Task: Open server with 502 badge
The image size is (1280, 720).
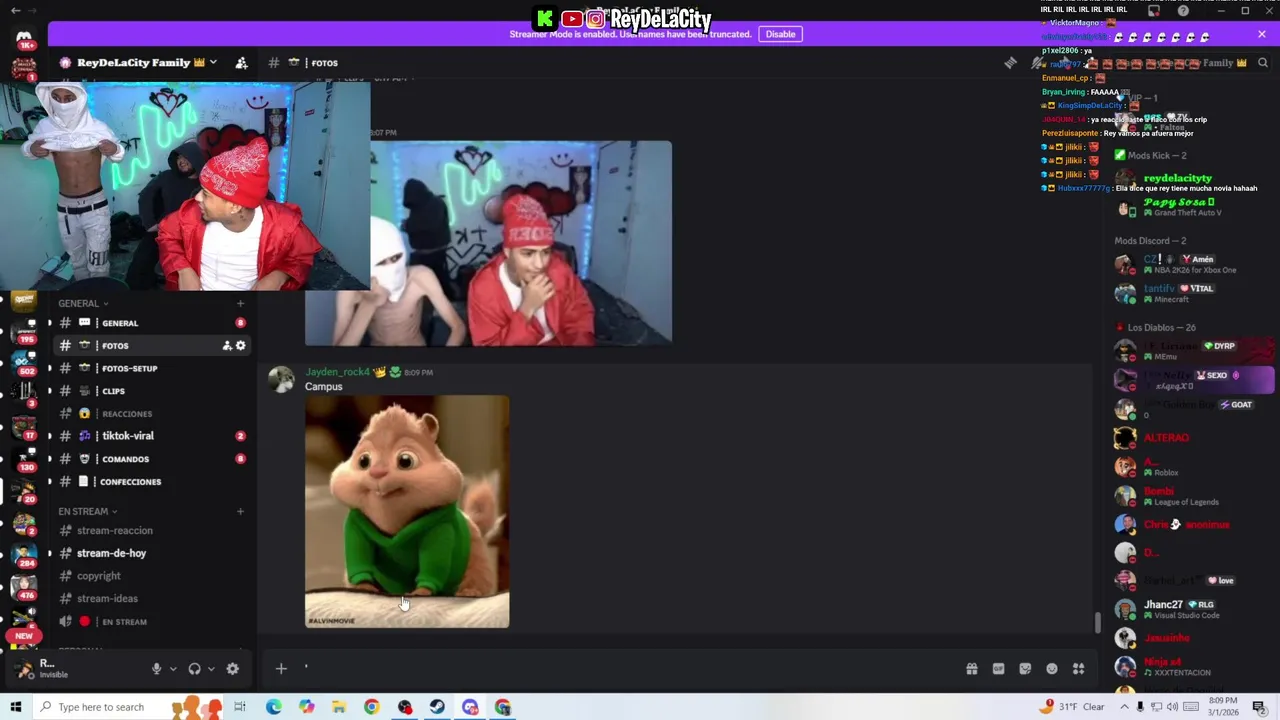Action: coord(24,362)
